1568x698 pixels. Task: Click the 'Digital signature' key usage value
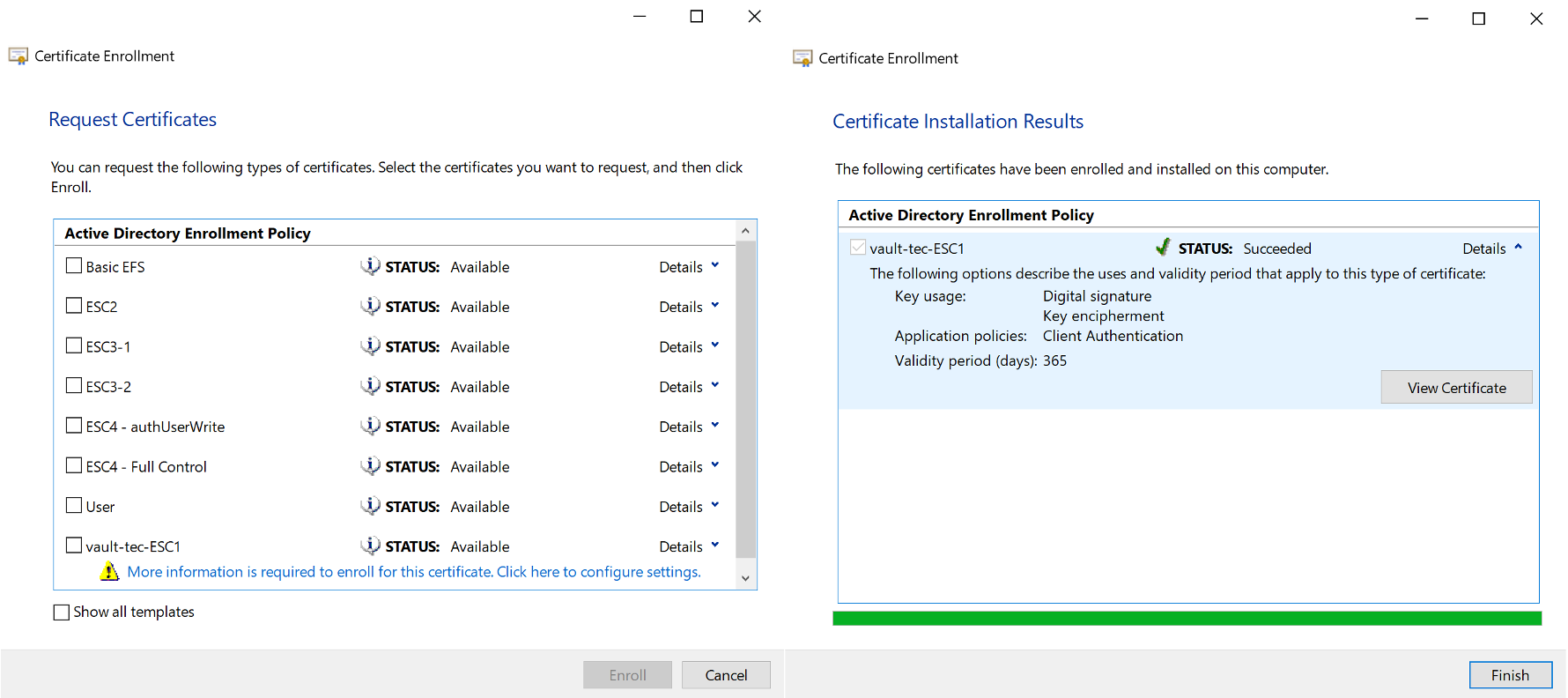(x=1097, y=296)
